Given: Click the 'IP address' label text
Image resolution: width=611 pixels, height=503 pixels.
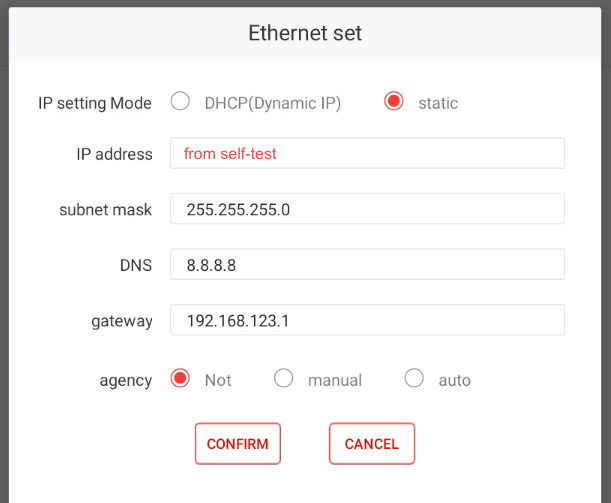Looking at the screenshot, I should 114,155.
